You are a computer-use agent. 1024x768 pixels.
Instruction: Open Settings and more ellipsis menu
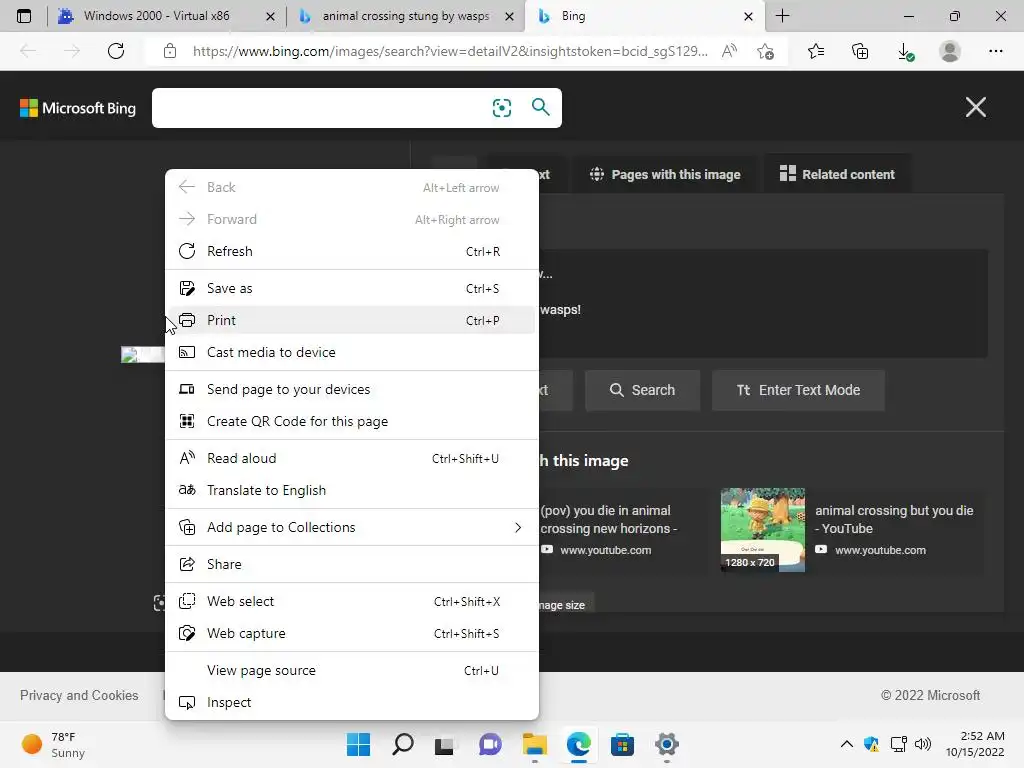pyautogui.click(x=995, y=51)
